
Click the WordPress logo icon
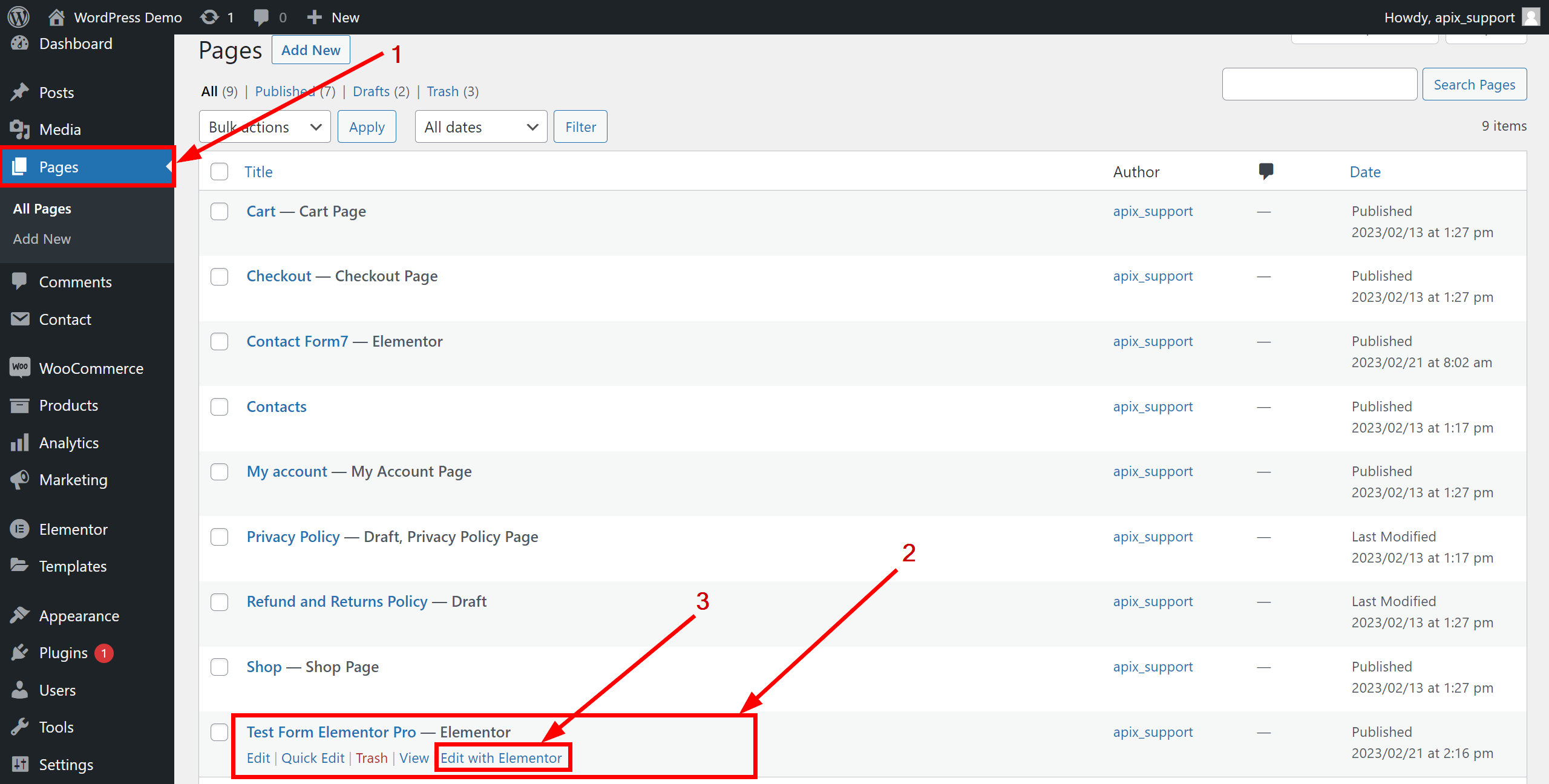click(19, 16)
